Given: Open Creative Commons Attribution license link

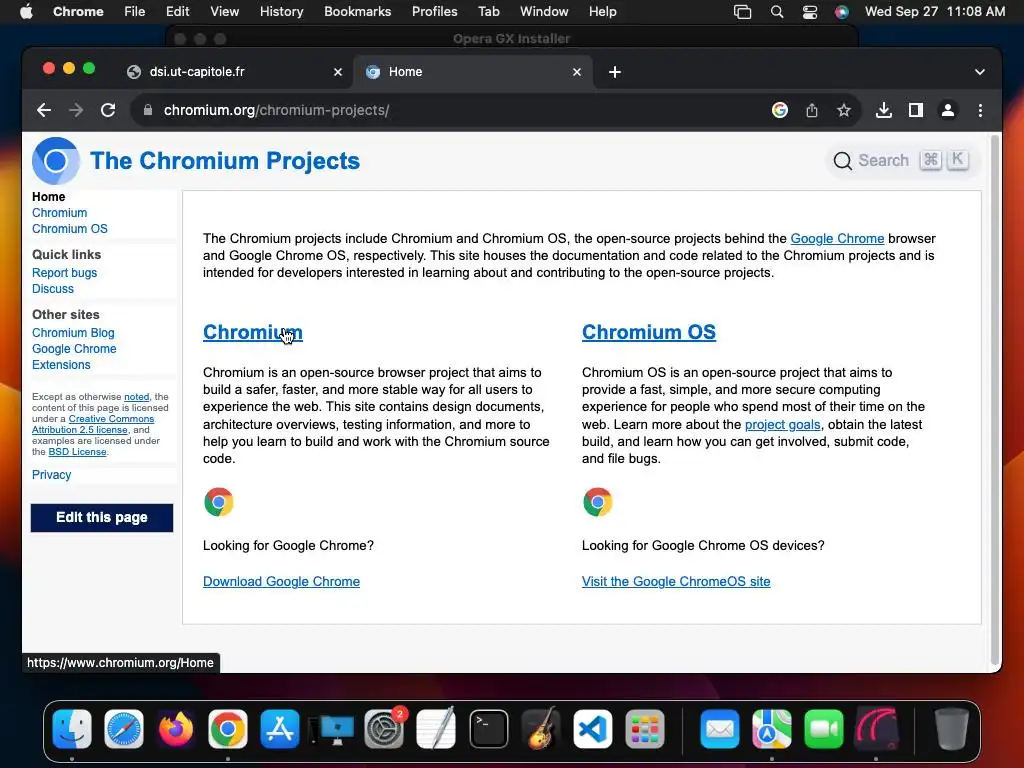Looking at the screenshot, I should click(93, 424).
